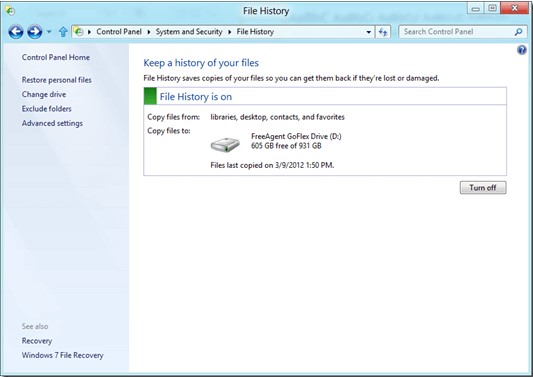
Task: Open the Recovery link under See also
Action: 37,341
